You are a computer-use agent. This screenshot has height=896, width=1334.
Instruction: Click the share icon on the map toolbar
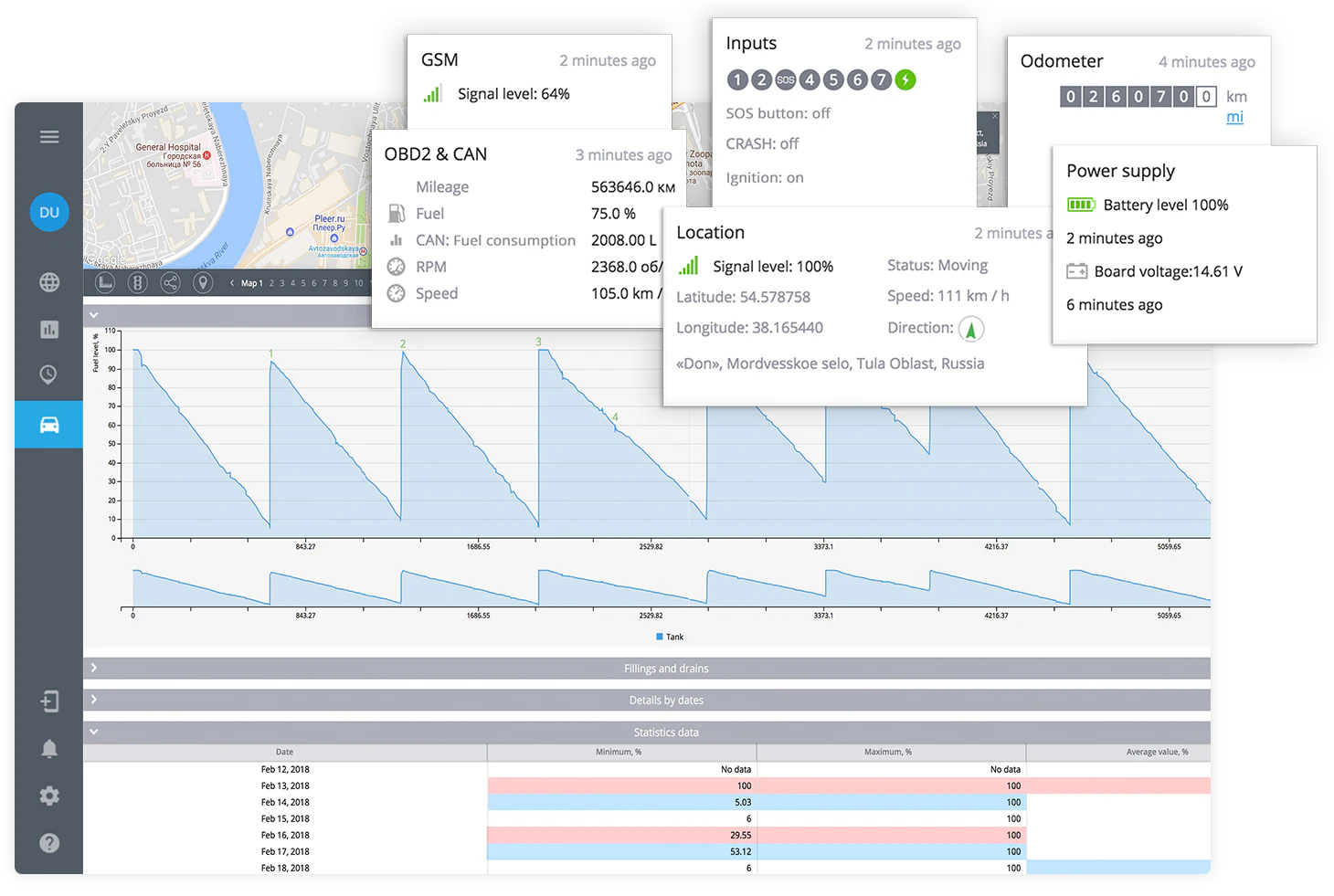click(x=170, y=282)
